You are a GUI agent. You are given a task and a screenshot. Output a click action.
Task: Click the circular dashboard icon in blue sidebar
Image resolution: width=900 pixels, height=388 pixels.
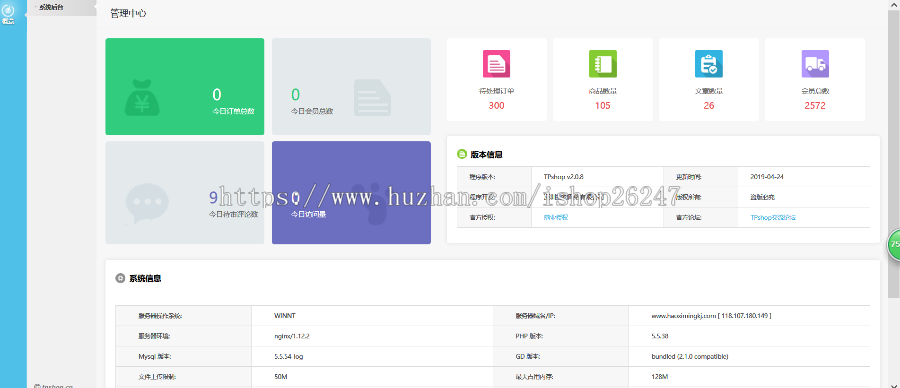tap(8, 10)
